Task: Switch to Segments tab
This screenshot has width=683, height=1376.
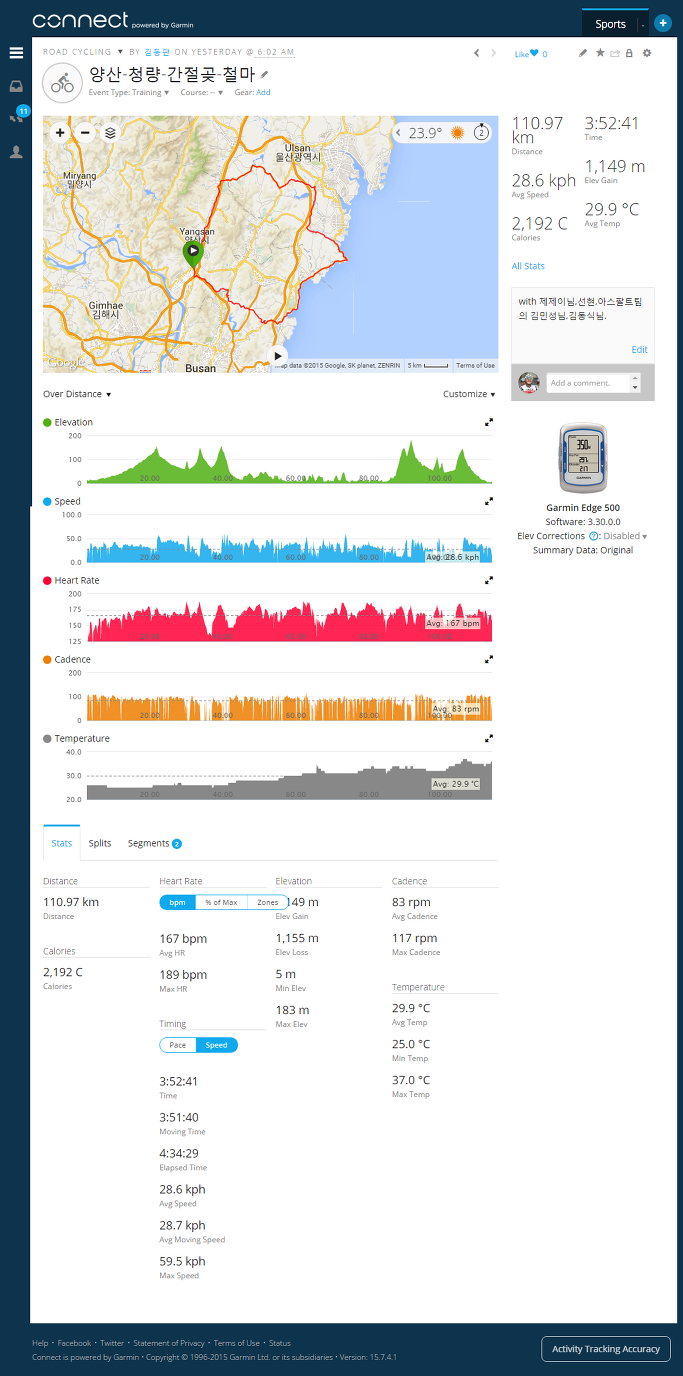Action: 154,843
